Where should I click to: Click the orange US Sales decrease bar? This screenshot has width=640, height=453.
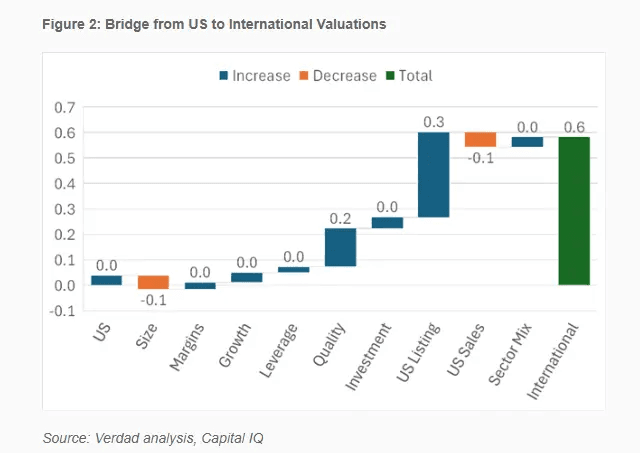480,140
